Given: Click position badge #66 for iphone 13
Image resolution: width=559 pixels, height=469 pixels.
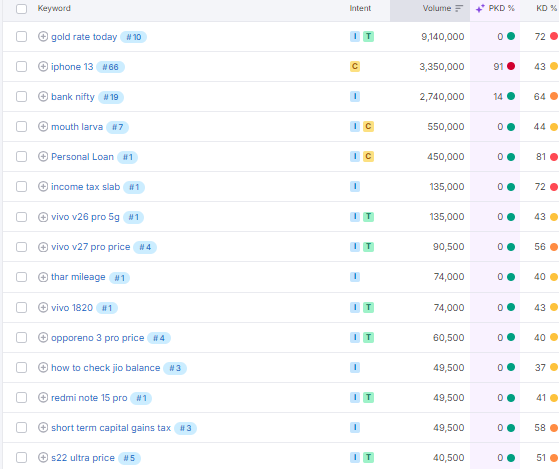Looking at the screenshot, I should [111, 67].
